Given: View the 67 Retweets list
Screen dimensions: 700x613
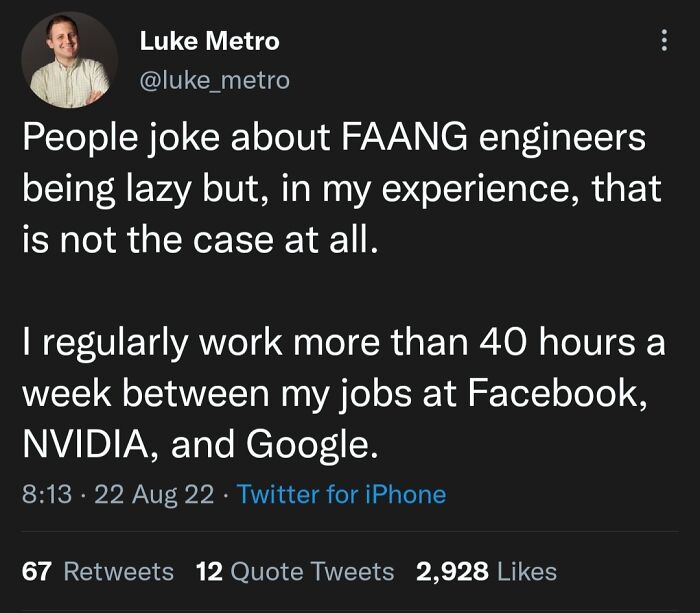Looking at the screenshot, I should [98, 571].
